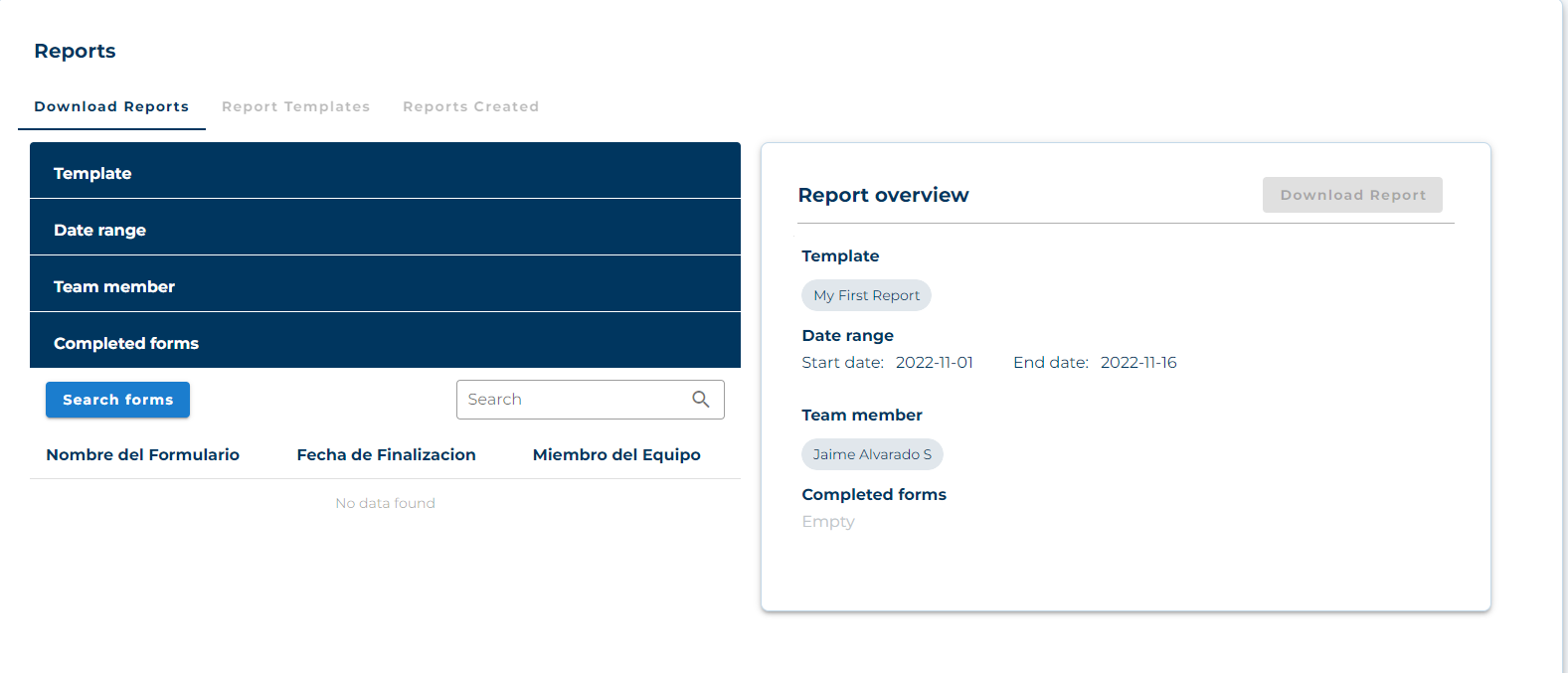Click the end date 2022-11-16

[1137, 363]
